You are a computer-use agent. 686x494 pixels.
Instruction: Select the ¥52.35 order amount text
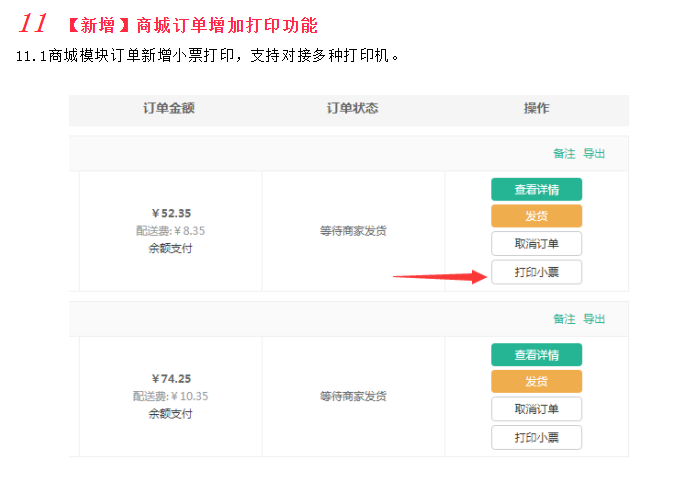pyautogui.click(x=170, y=213)
